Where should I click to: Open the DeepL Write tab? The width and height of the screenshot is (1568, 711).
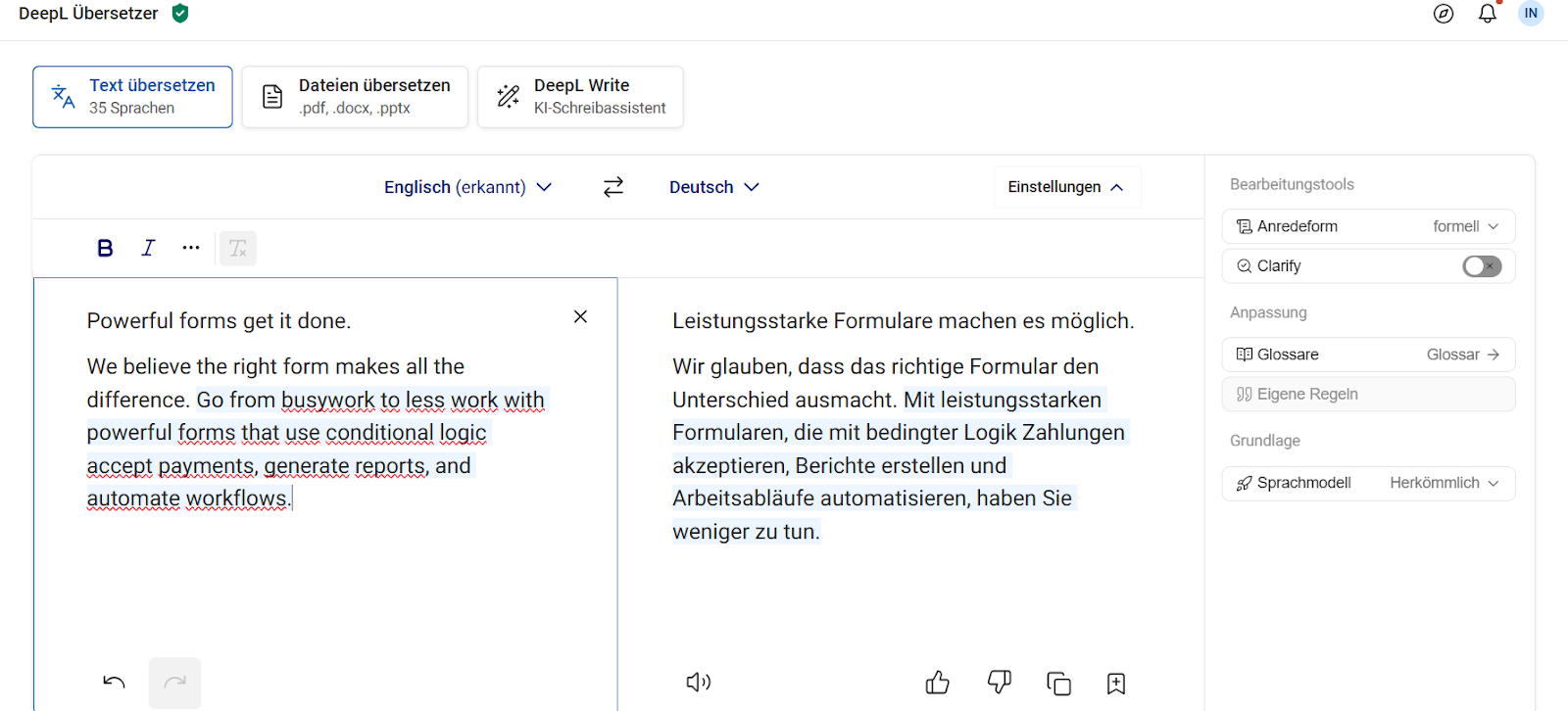580,97
